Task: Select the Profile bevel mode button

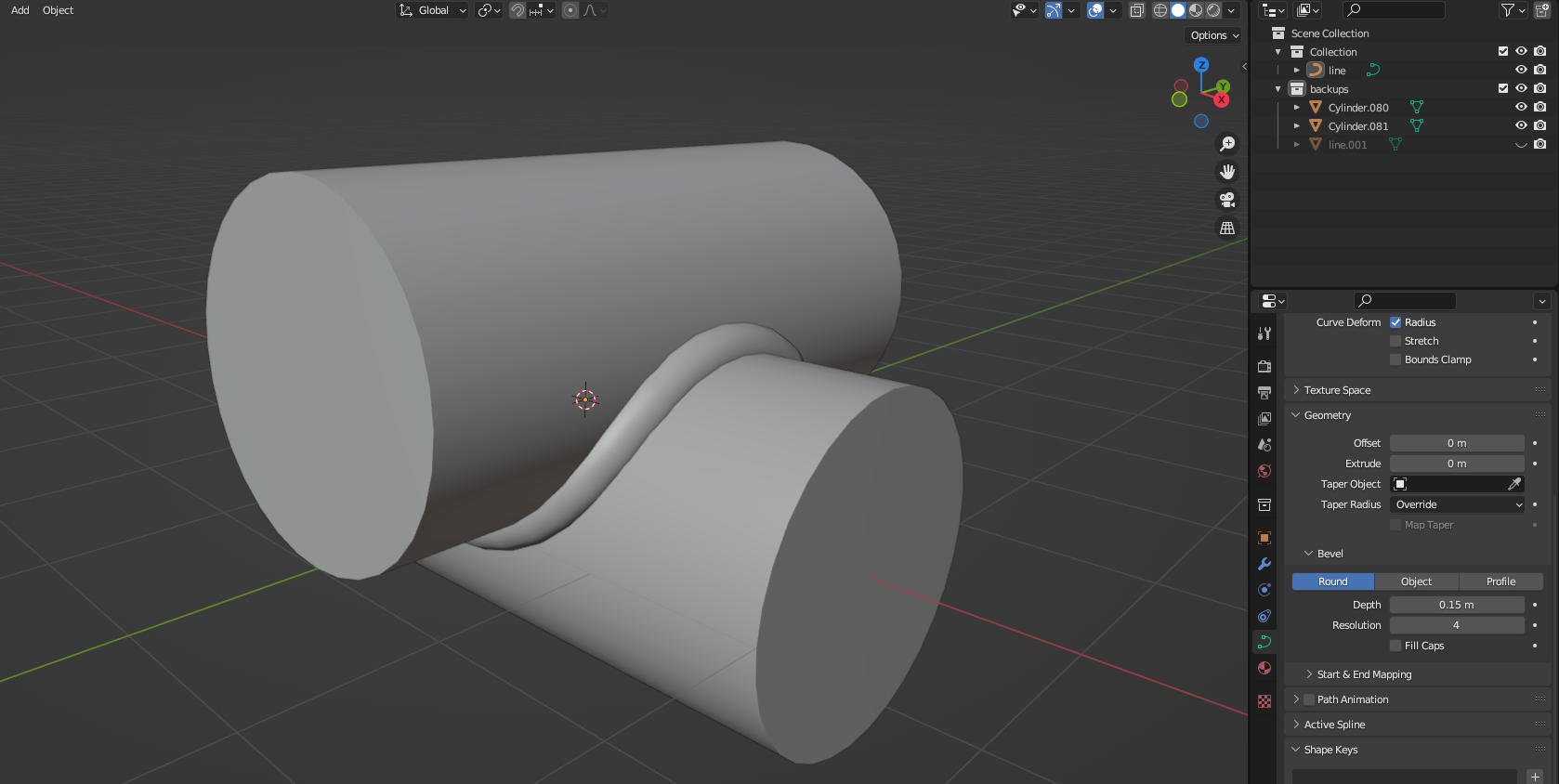Action: pos(1500,581)
